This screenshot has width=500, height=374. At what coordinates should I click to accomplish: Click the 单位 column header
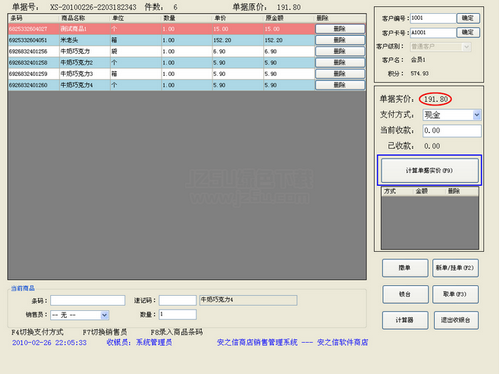click(136, 18)
